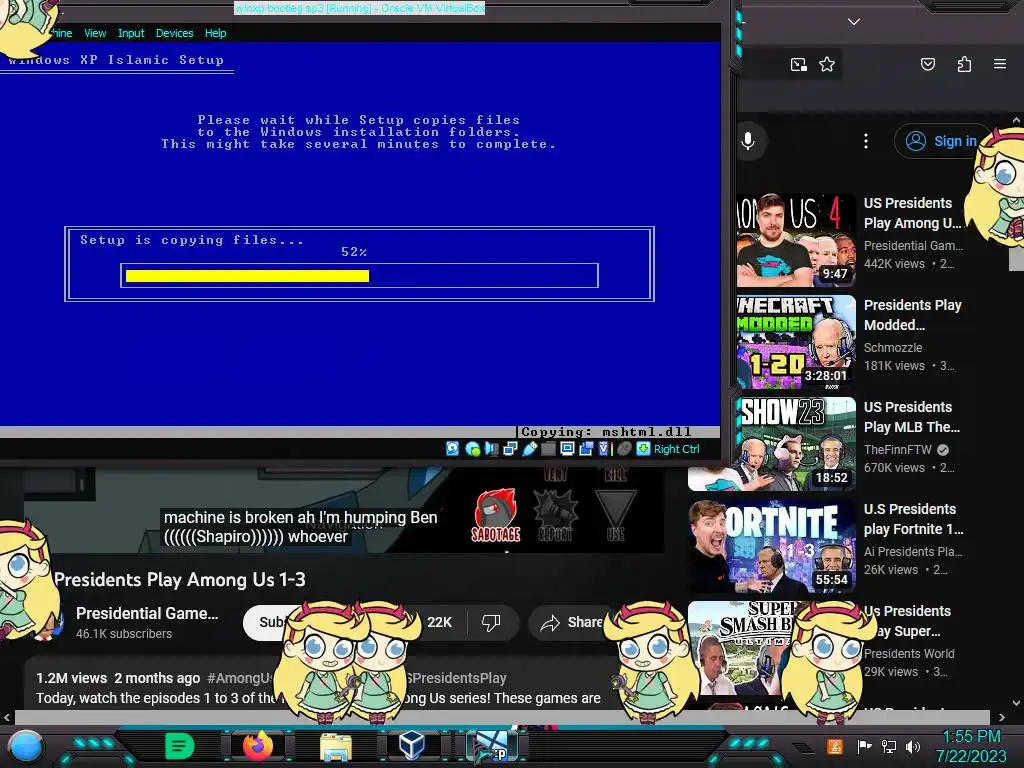Open 'U.S Presidents play Fortnite 1...' title
Image resolution: width=1024 pixels, height=768 pixels.
pyautogui.click(x=913, y=519)
